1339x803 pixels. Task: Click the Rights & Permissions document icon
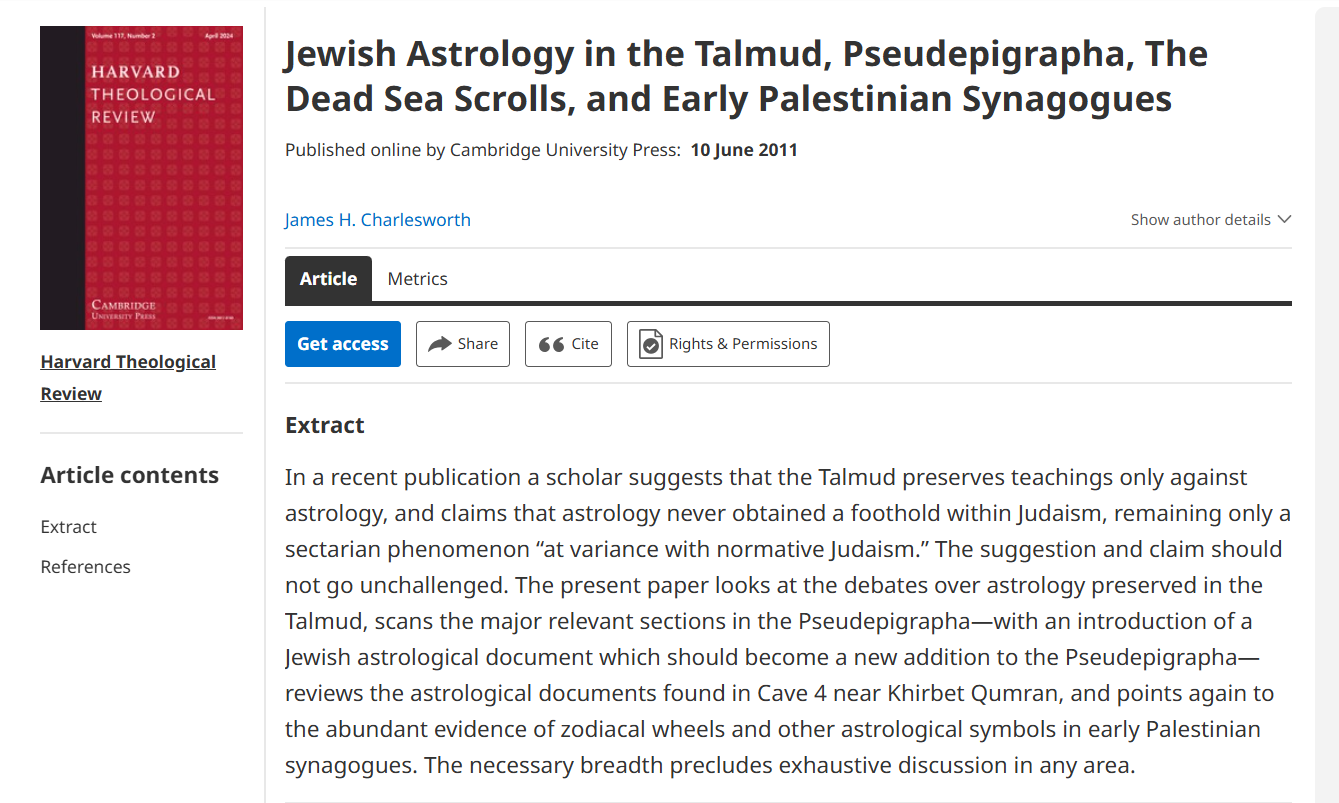click(651, 344)
